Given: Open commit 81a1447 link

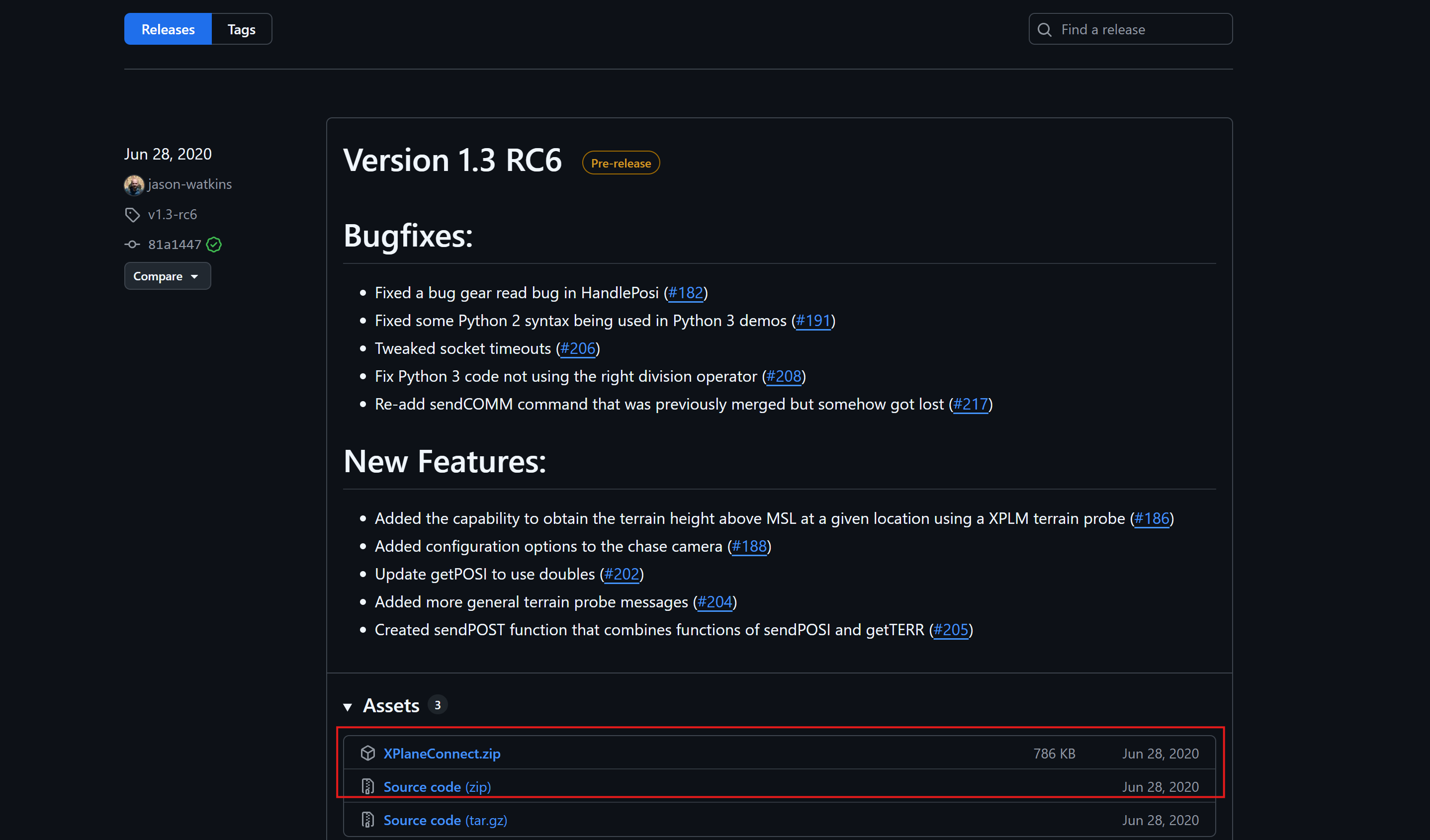Looking at the screenshot, I should 174,245.
